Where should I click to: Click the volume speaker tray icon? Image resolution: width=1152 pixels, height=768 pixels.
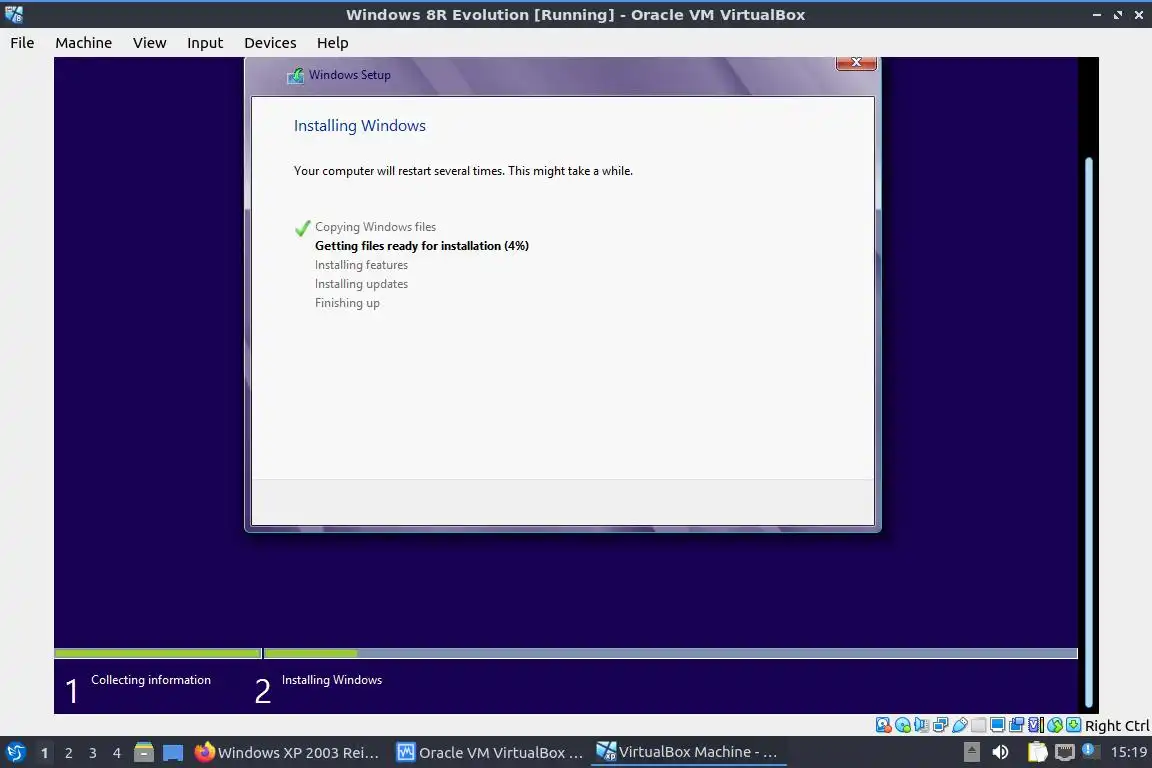tap(1000, 752)
